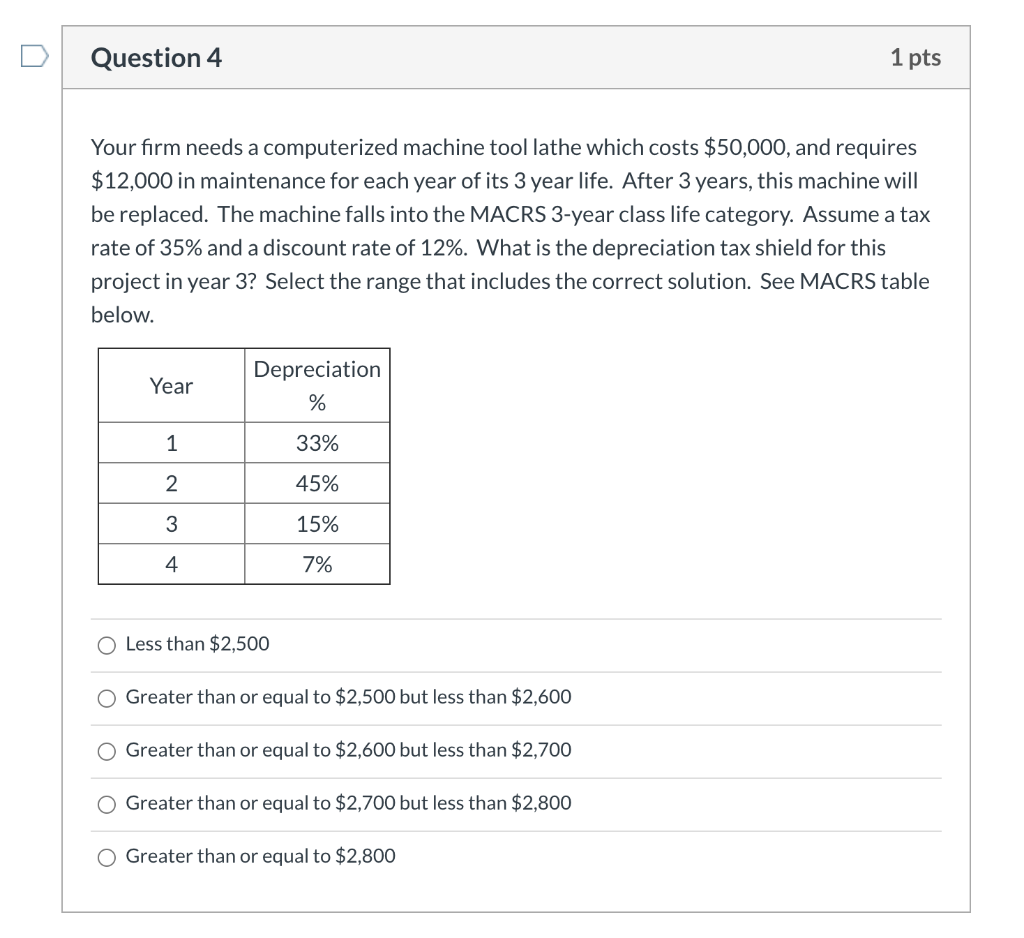
Task: Click the 33% table cell
Action: [317, 442]
